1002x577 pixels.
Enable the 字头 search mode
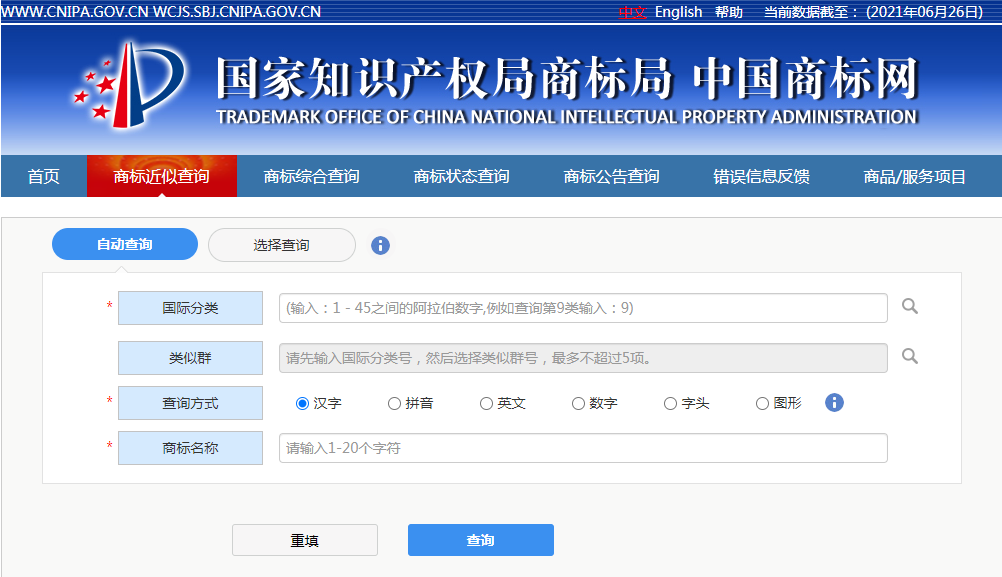(x=668, y=403)
